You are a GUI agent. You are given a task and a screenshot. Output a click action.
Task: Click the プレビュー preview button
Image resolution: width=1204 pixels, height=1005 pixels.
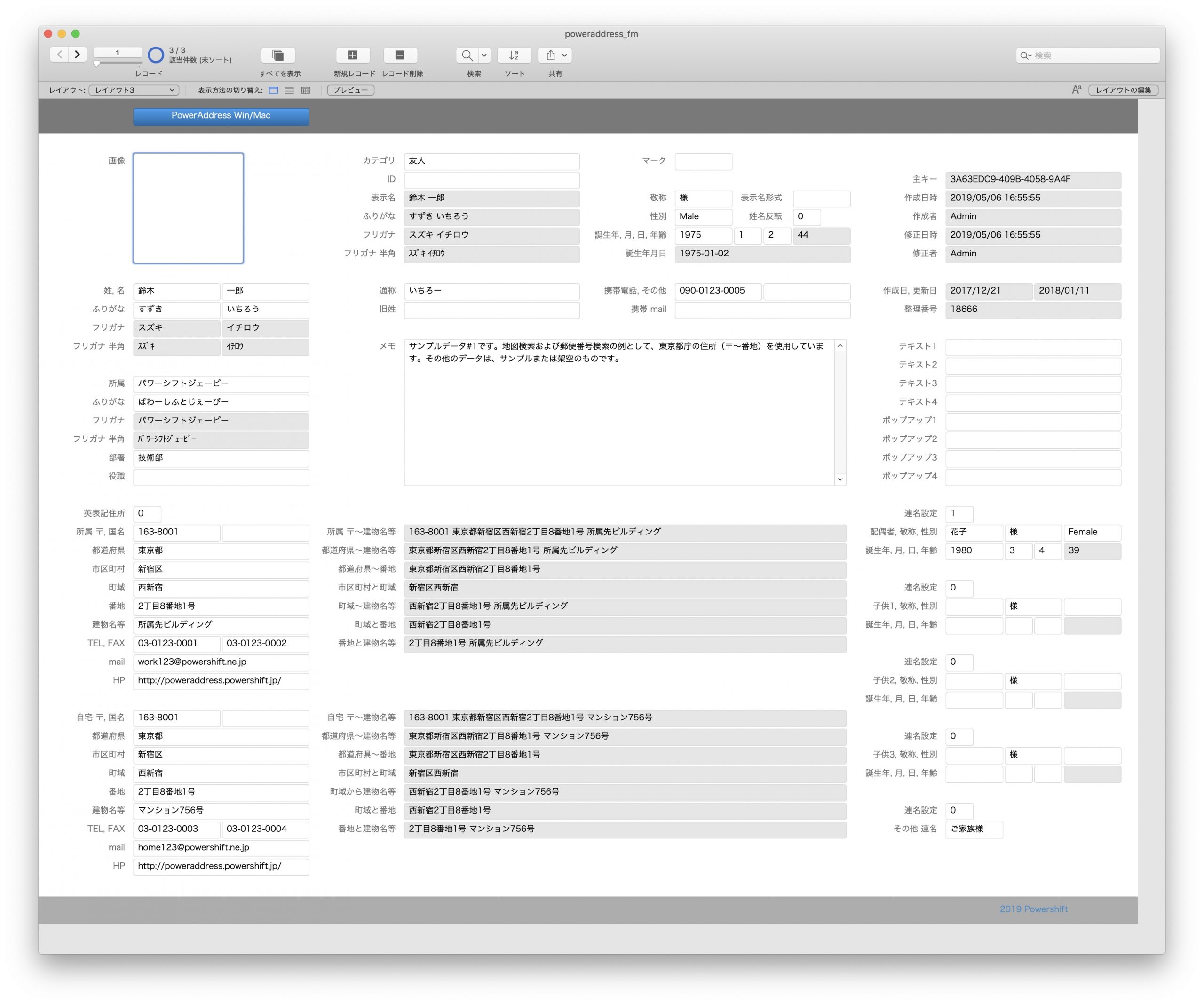[x=350, y=90]
